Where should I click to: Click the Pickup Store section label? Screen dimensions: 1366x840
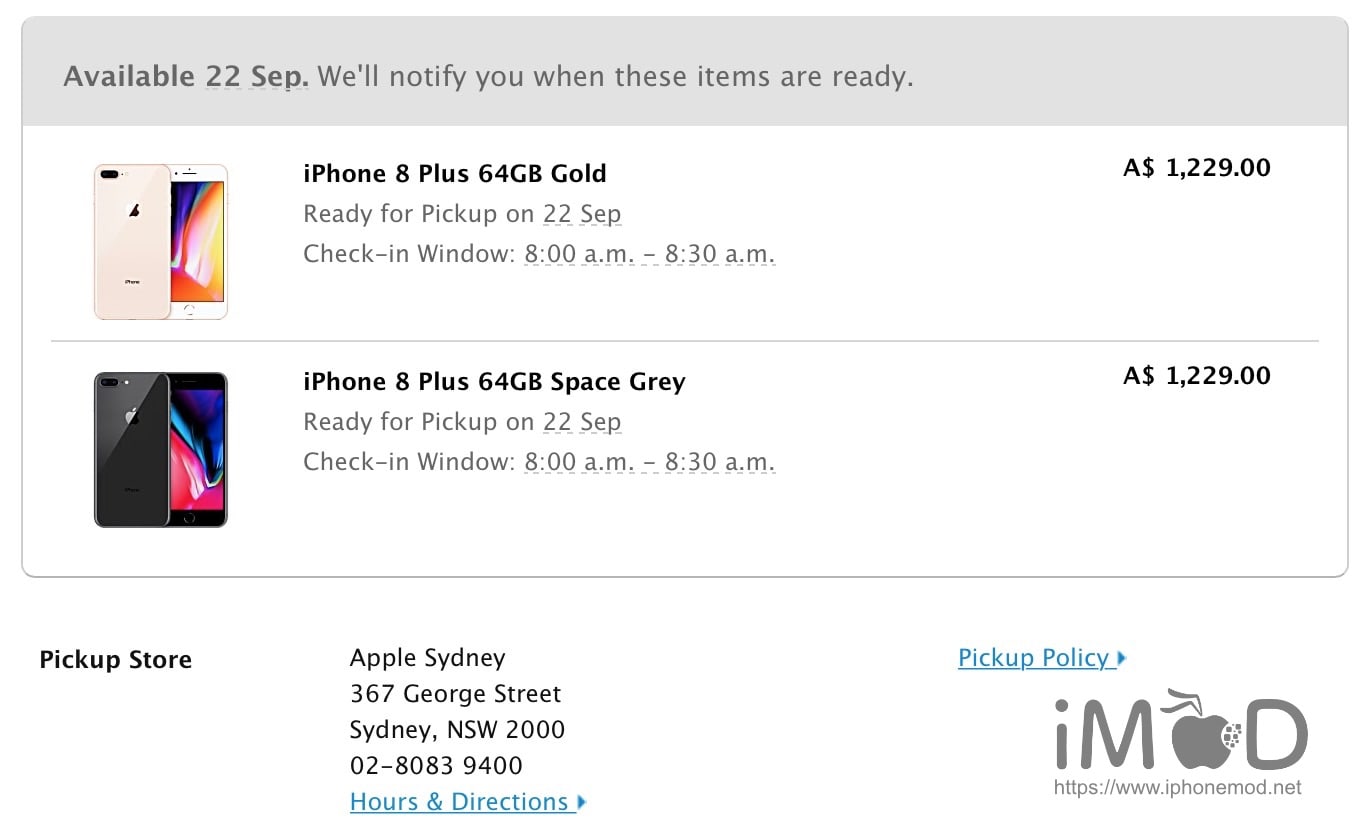point(115,659)
